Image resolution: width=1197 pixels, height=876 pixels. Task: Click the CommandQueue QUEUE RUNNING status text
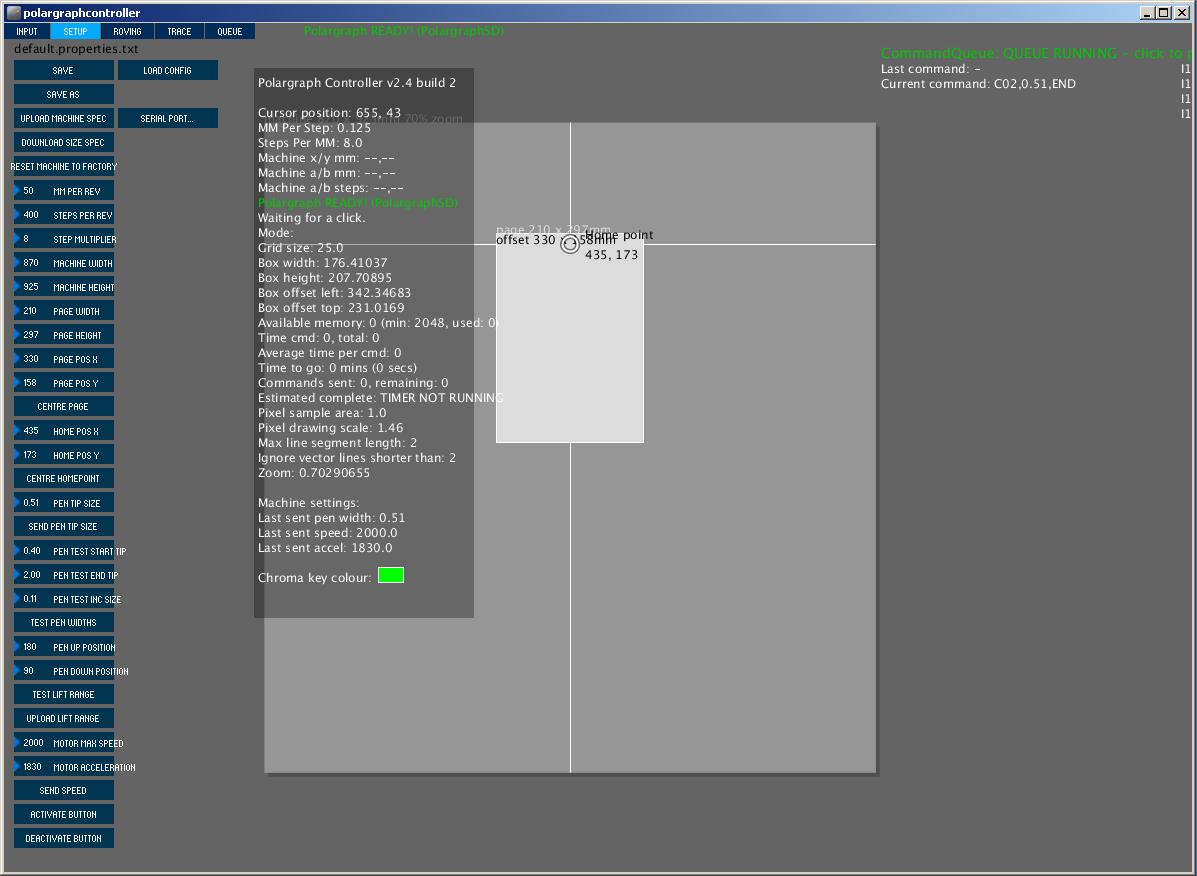click(x=1038, y=53)
